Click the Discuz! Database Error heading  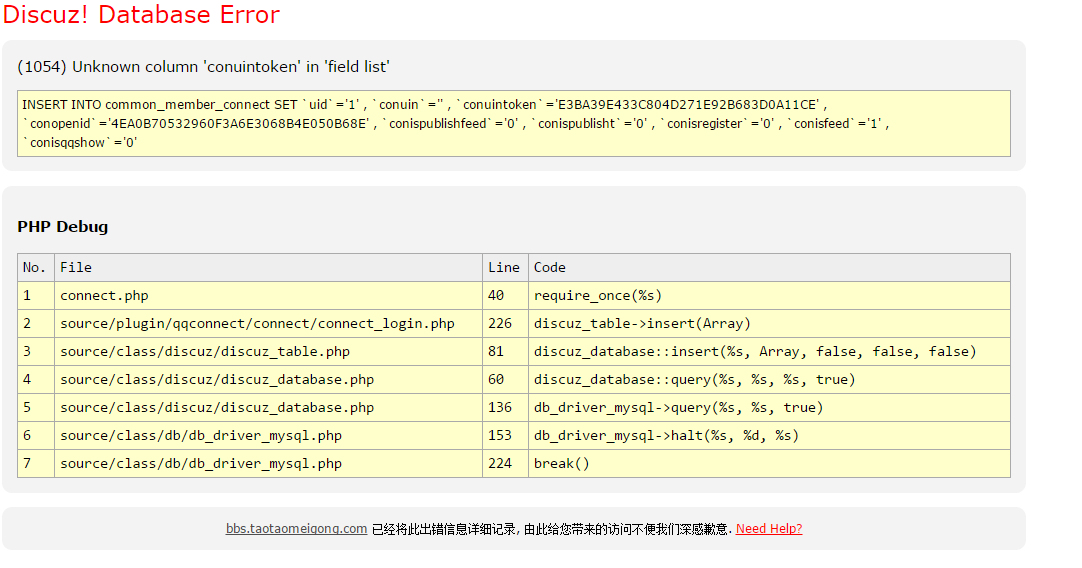click(141, 15)
